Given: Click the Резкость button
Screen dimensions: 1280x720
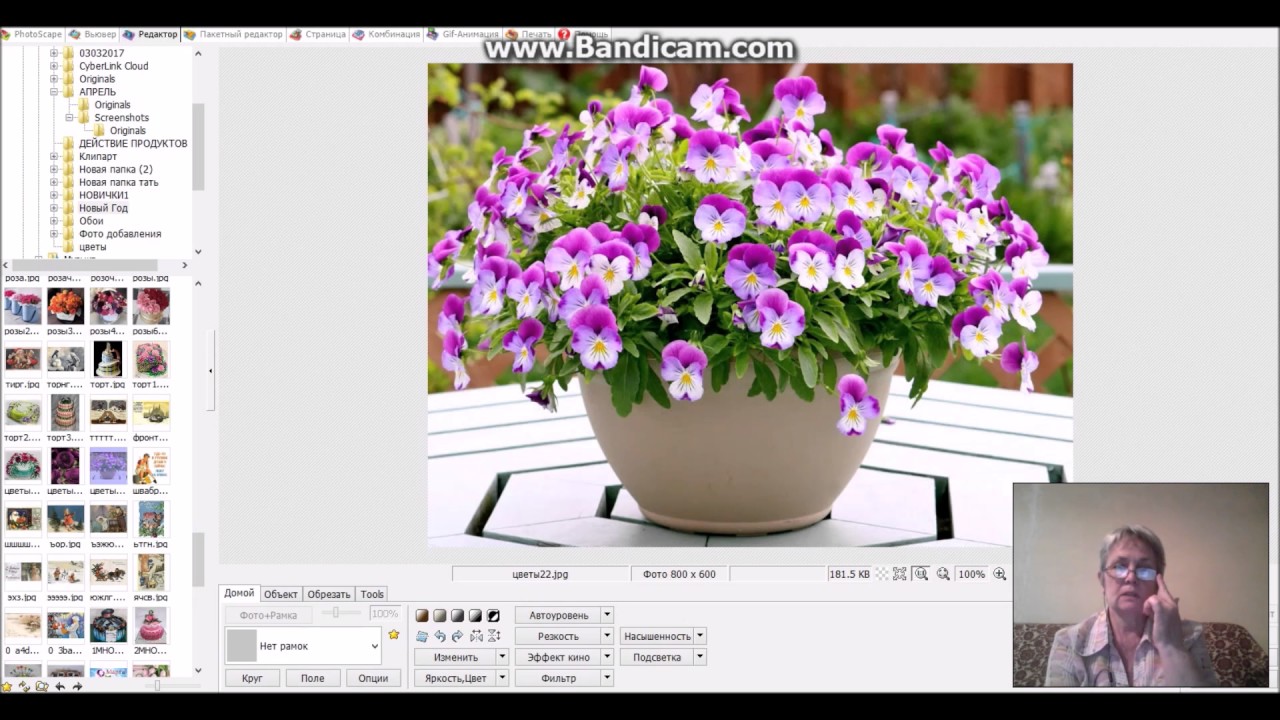Looking at the screenshot, I should point(558,636).
